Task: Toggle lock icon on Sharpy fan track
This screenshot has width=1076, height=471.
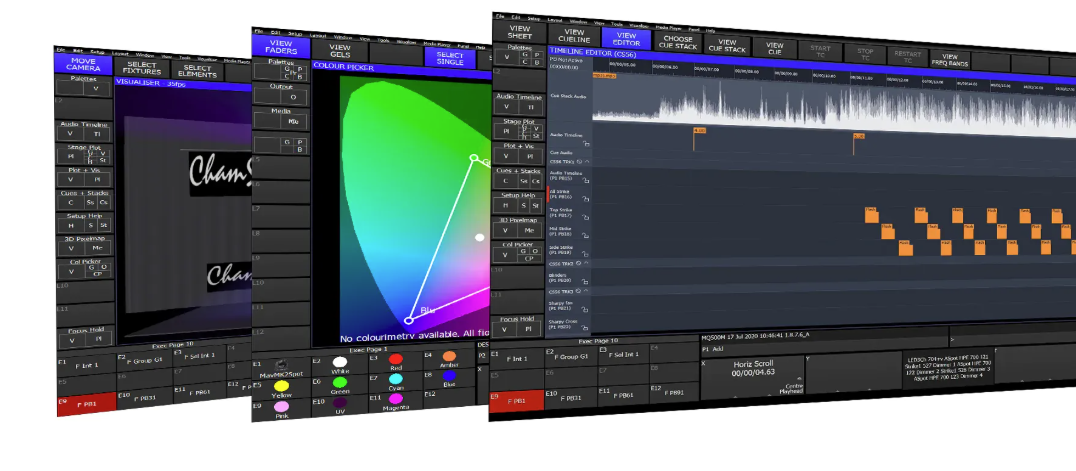Action: (587, 309)
